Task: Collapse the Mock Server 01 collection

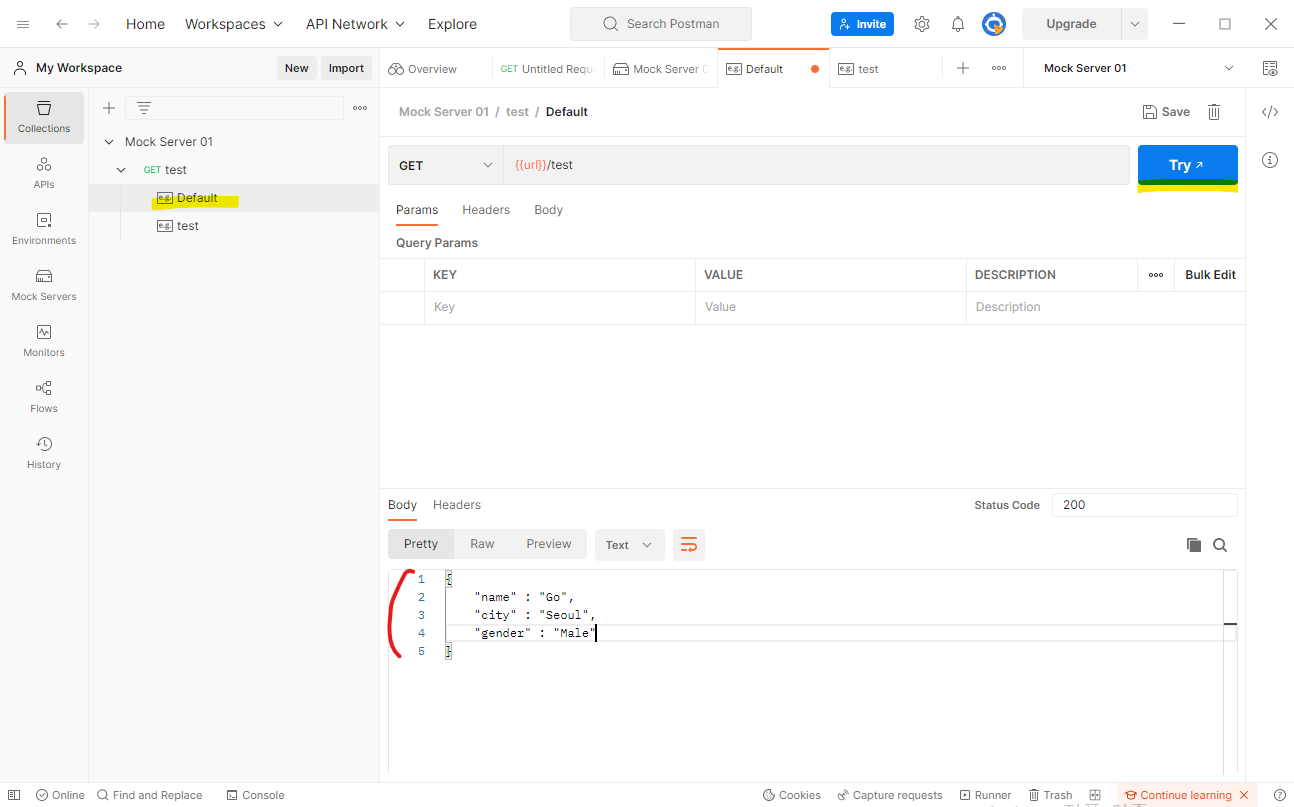Action: click(x=109, y=142)
